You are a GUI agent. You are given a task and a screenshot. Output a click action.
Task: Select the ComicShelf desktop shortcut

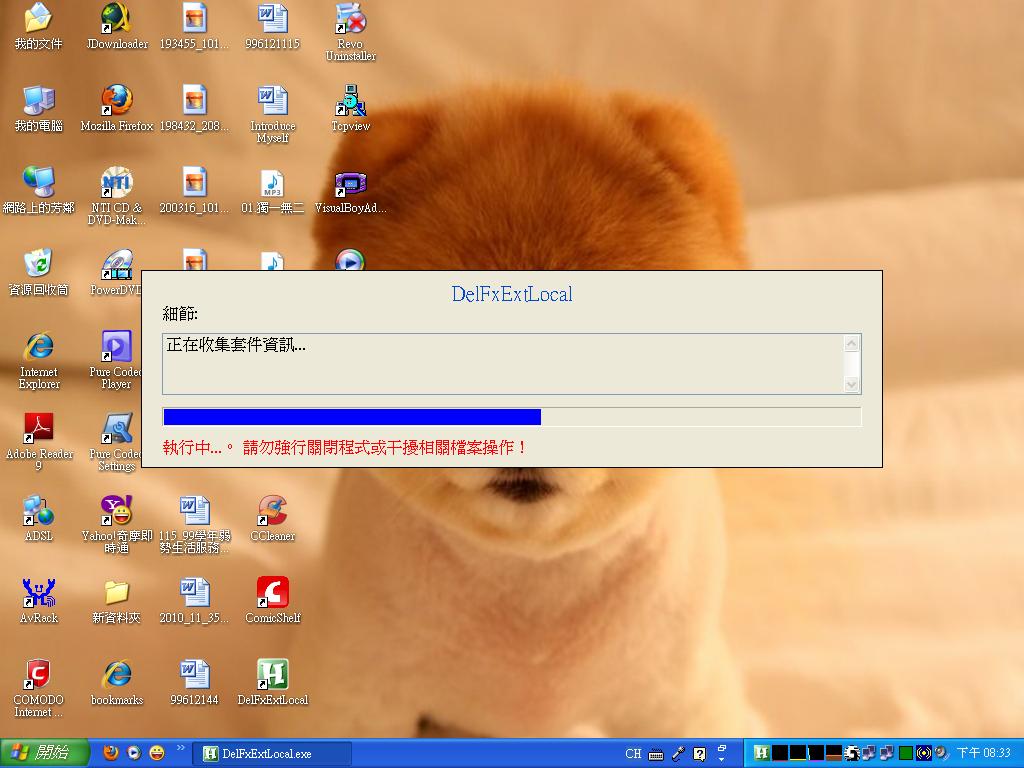click(x=272, y=601)
